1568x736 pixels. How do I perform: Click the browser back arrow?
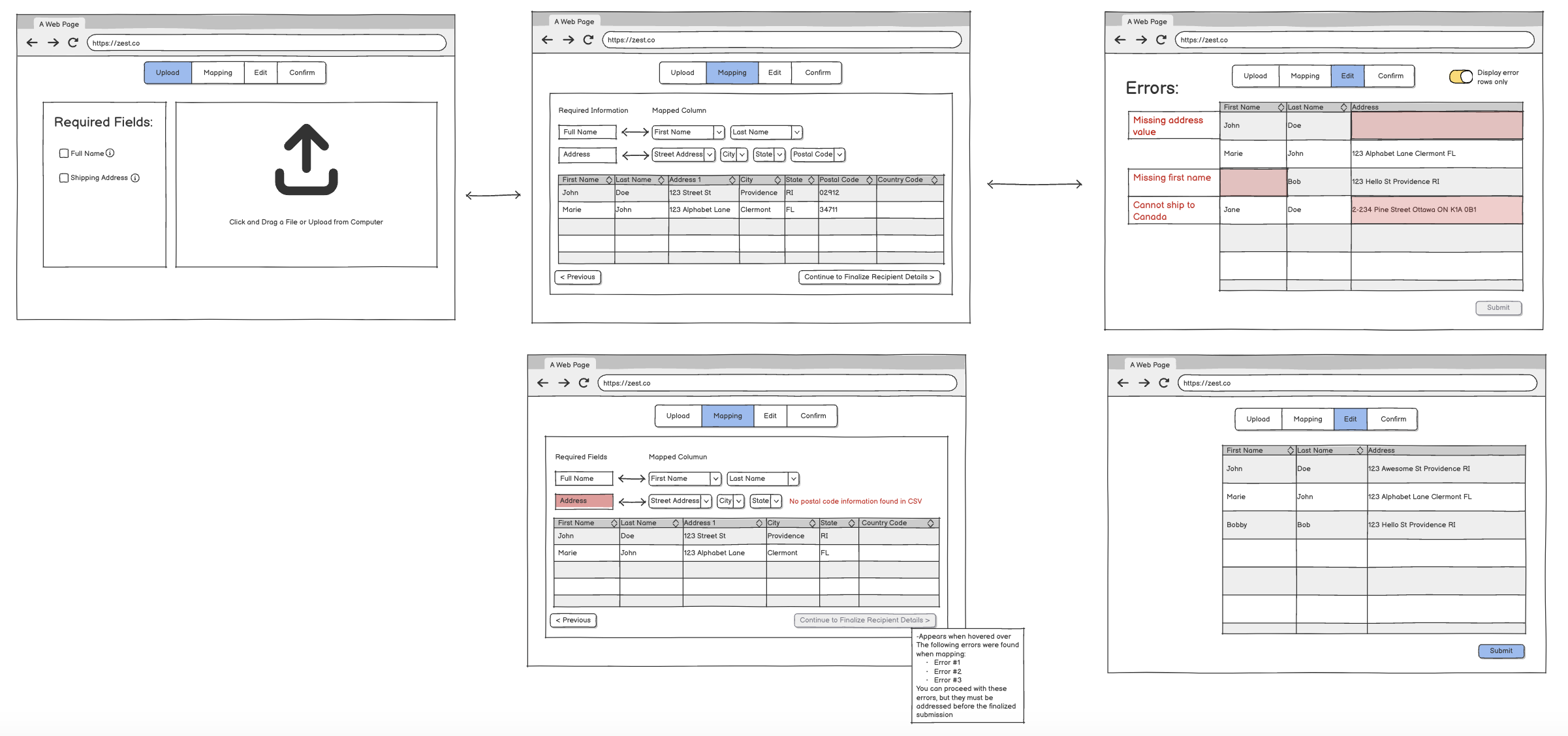(32, 42)
